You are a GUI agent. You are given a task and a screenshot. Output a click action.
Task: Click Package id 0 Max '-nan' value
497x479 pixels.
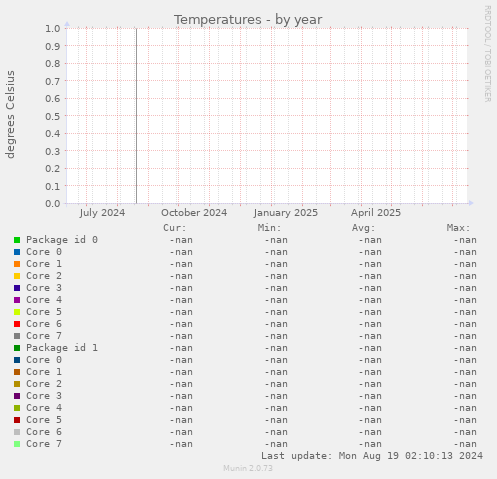coord(465,240)
